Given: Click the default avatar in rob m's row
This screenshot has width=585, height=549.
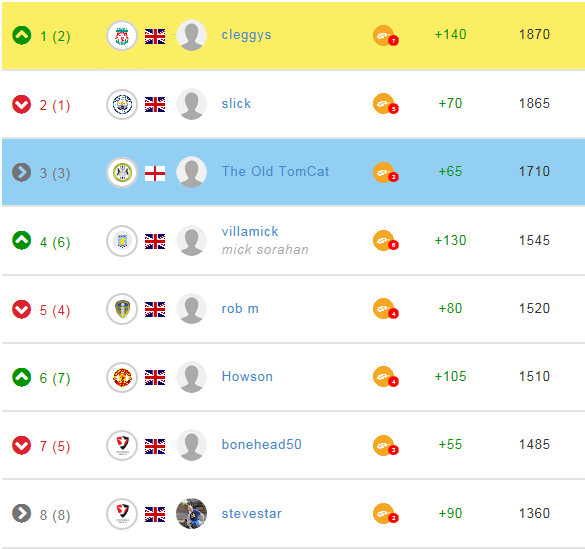Looking at the screenshot, I should coord(191,309).
